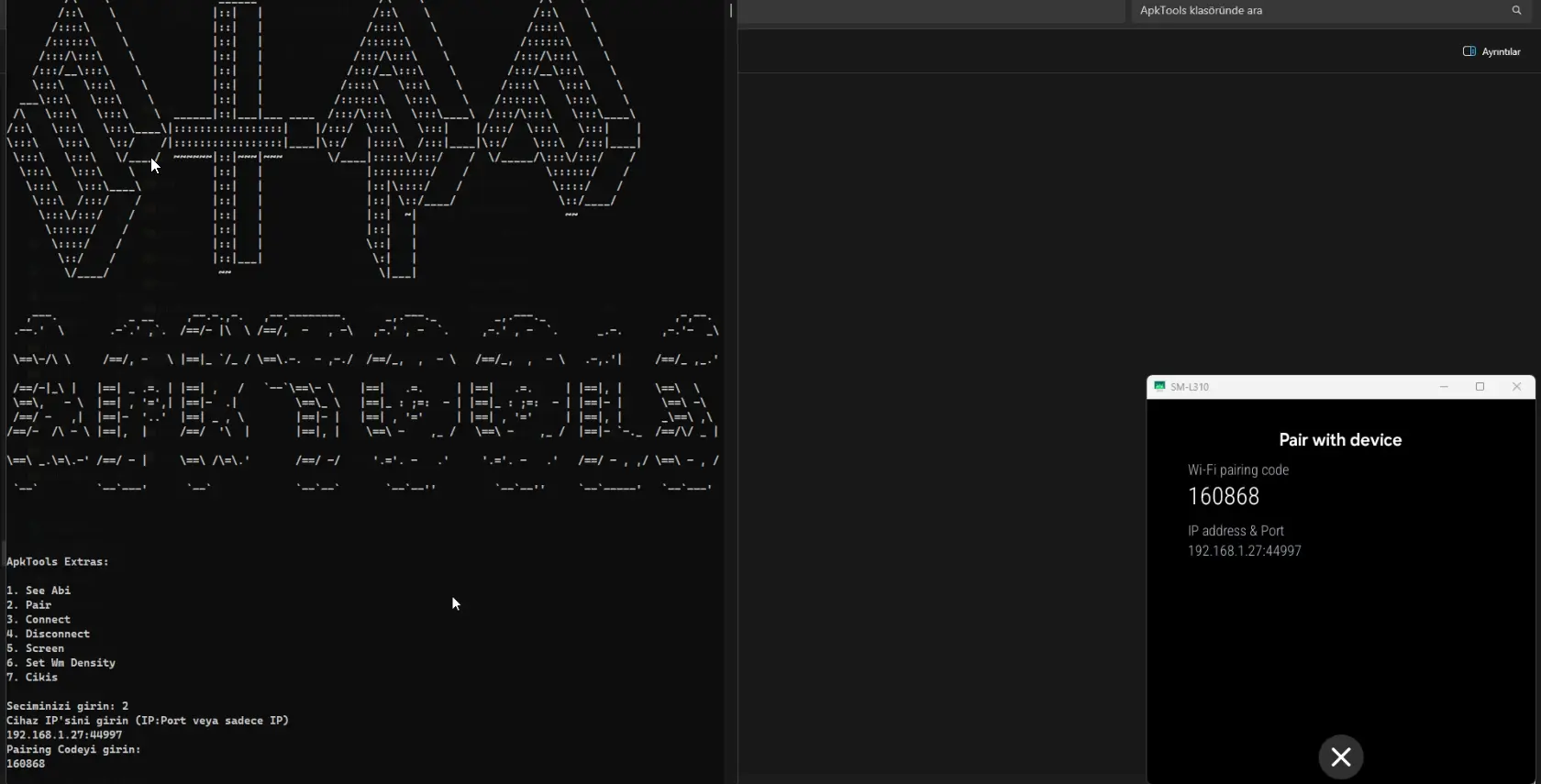Click the Wi-Fi pairing code 160868
Screen dimensions: 1541x784
[1224, 496]
